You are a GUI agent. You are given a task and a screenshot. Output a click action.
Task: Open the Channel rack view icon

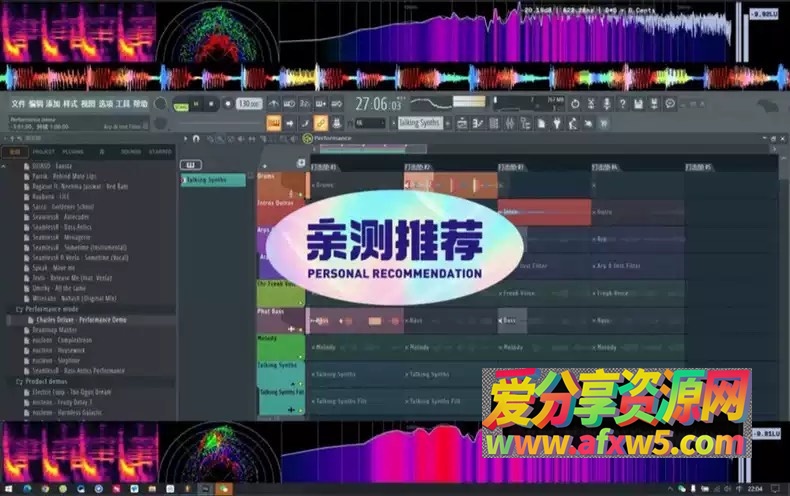click(x=494, y=123)
